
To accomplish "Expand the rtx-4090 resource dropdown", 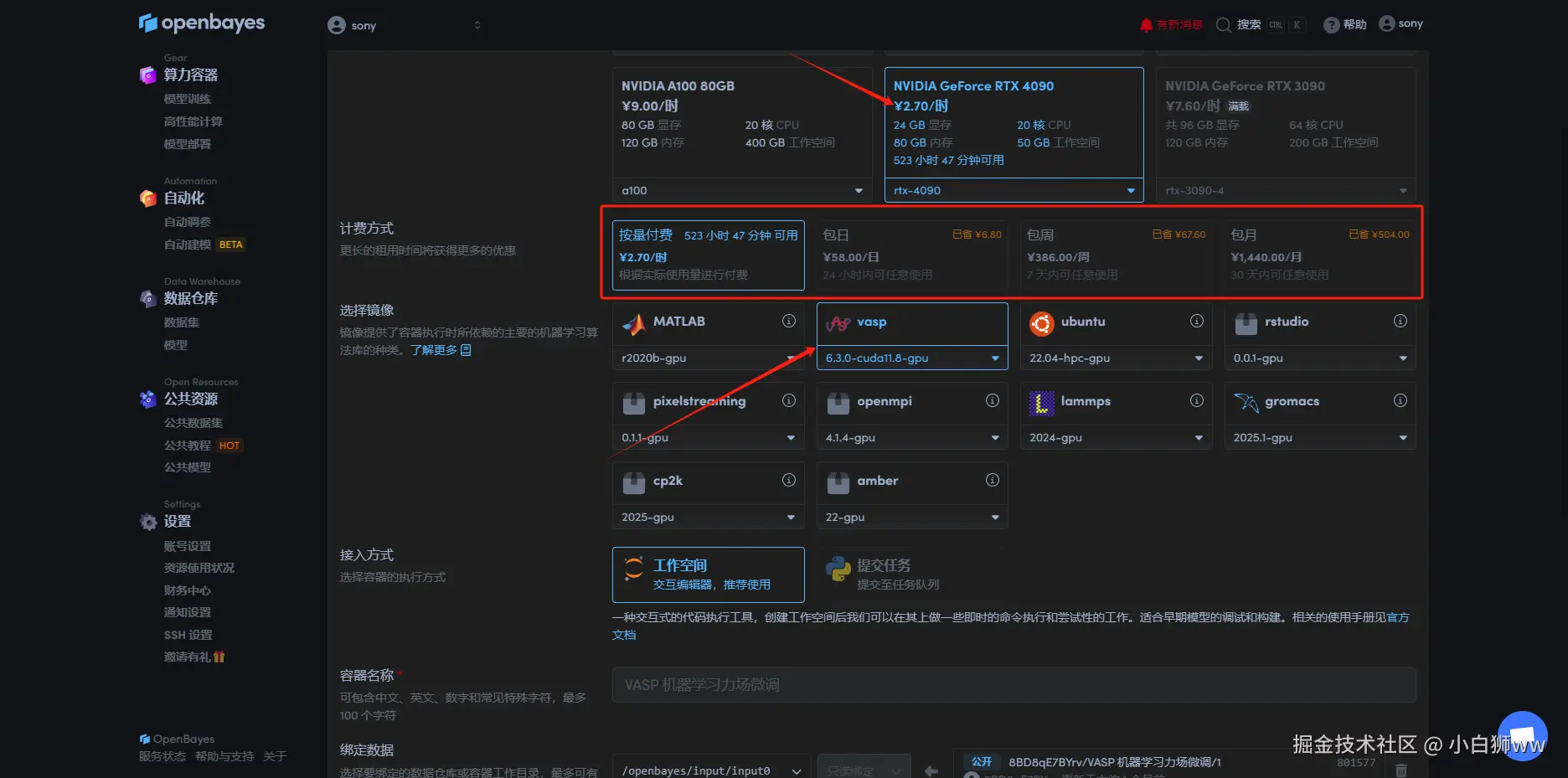I will [1014, 191].
